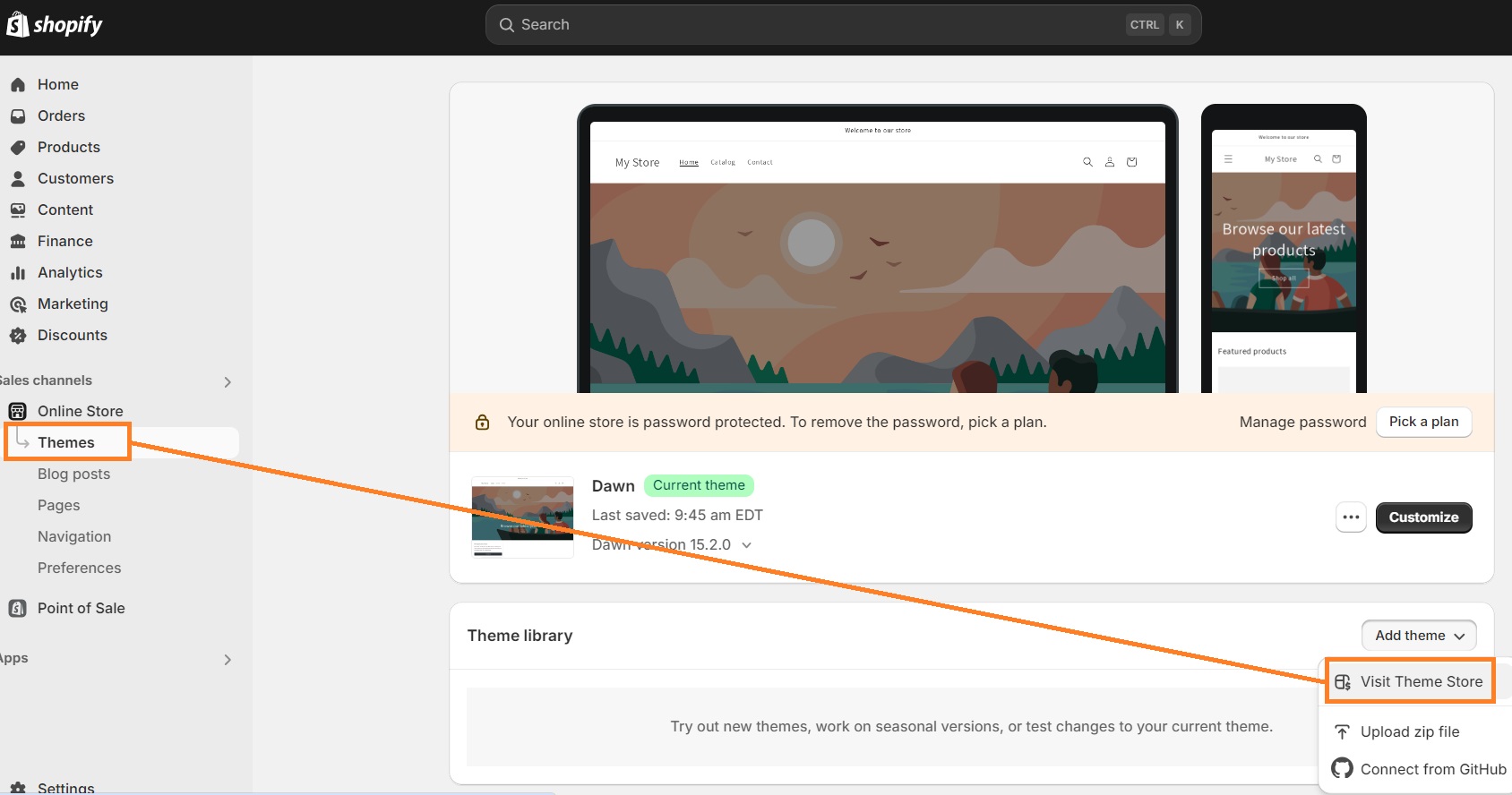Click the cart icon in desktop theme preview
Screen dimensions: 1512x795
pyautogui.click(x=1132, y=162)
